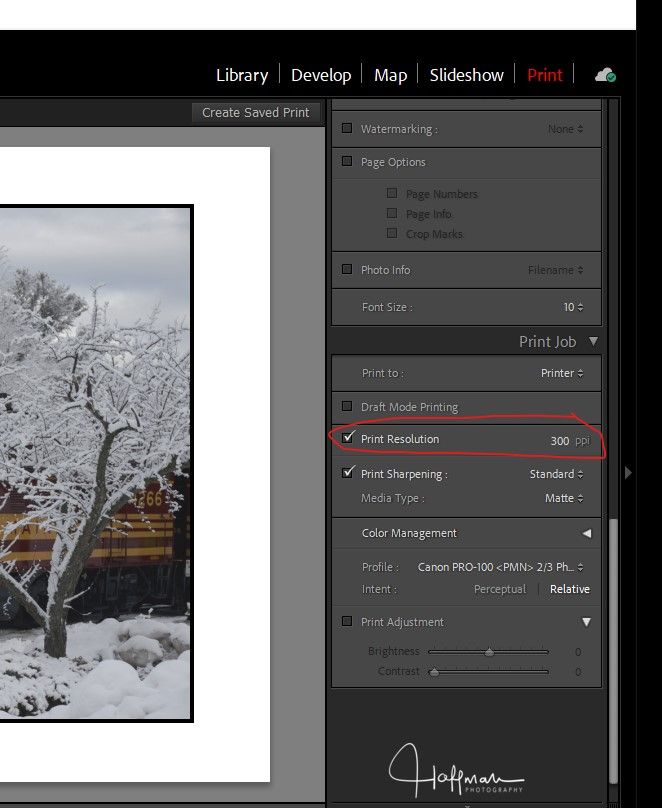
Task: Open the Library module
Action: tap(242, 75)
